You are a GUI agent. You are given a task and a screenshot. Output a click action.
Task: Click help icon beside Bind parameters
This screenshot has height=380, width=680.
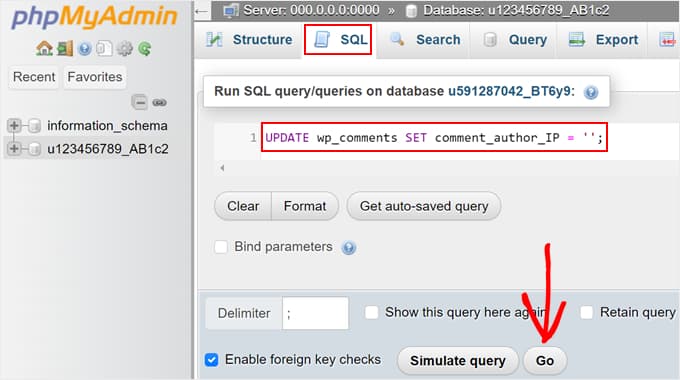pyautogui.click(x=349, y=248)
